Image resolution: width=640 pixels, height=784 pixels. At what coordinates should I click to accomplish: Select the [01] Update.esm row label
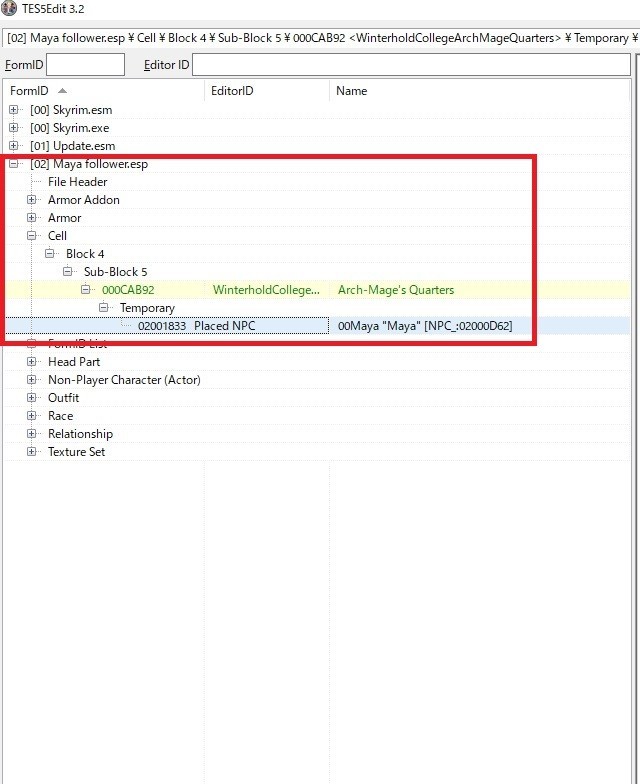(x=72, y=146)
